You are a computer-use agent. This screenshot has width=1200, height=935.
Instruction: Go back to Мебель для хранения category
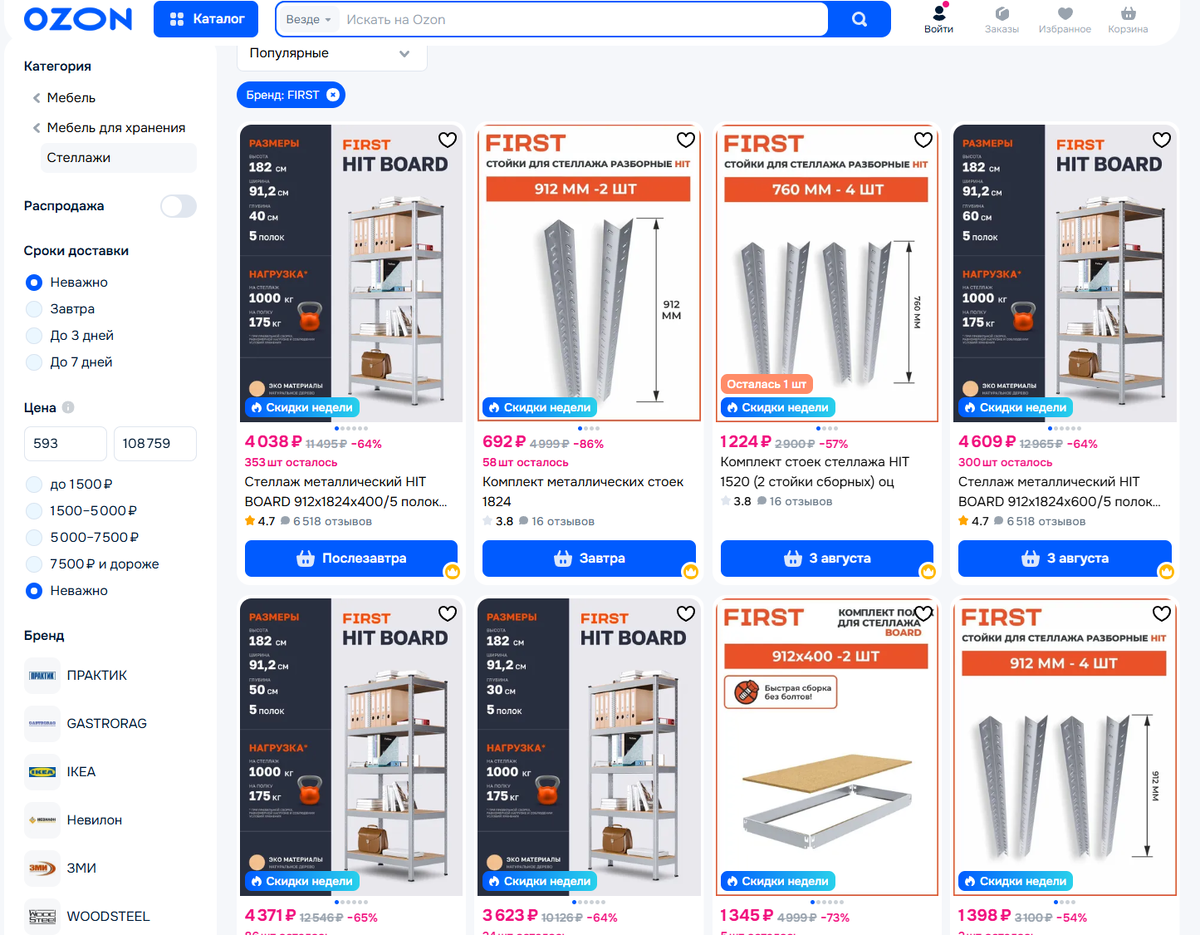point(116,128)
